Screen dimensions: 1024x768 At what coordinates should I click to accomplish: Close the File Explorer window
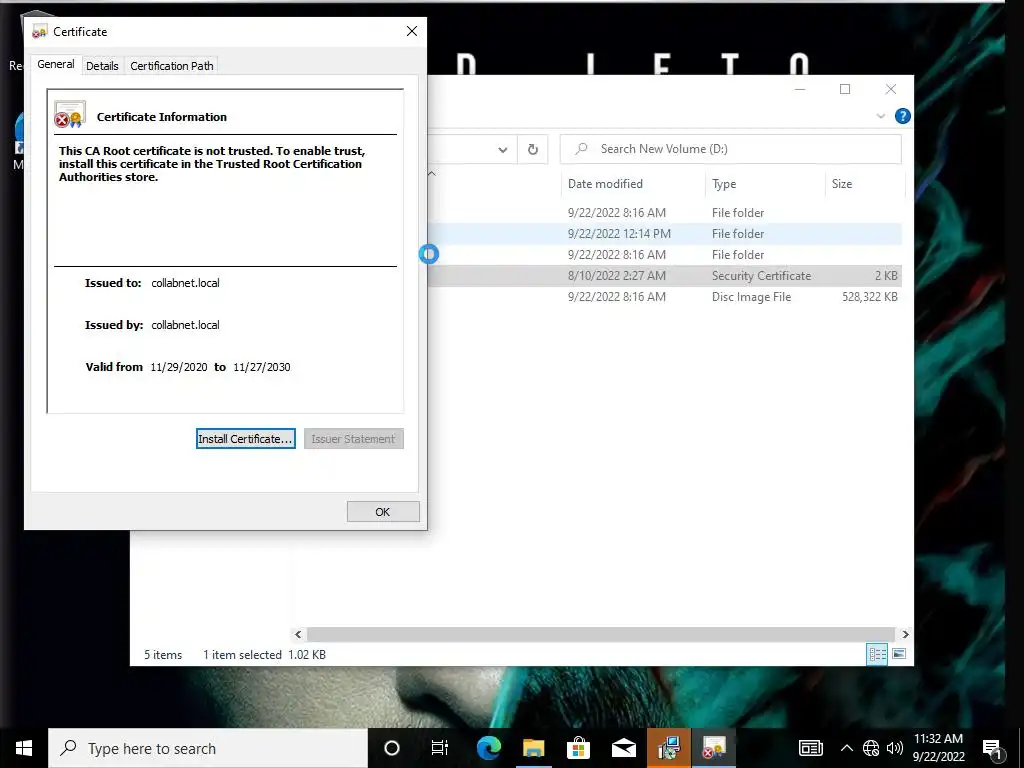[891, 89]
